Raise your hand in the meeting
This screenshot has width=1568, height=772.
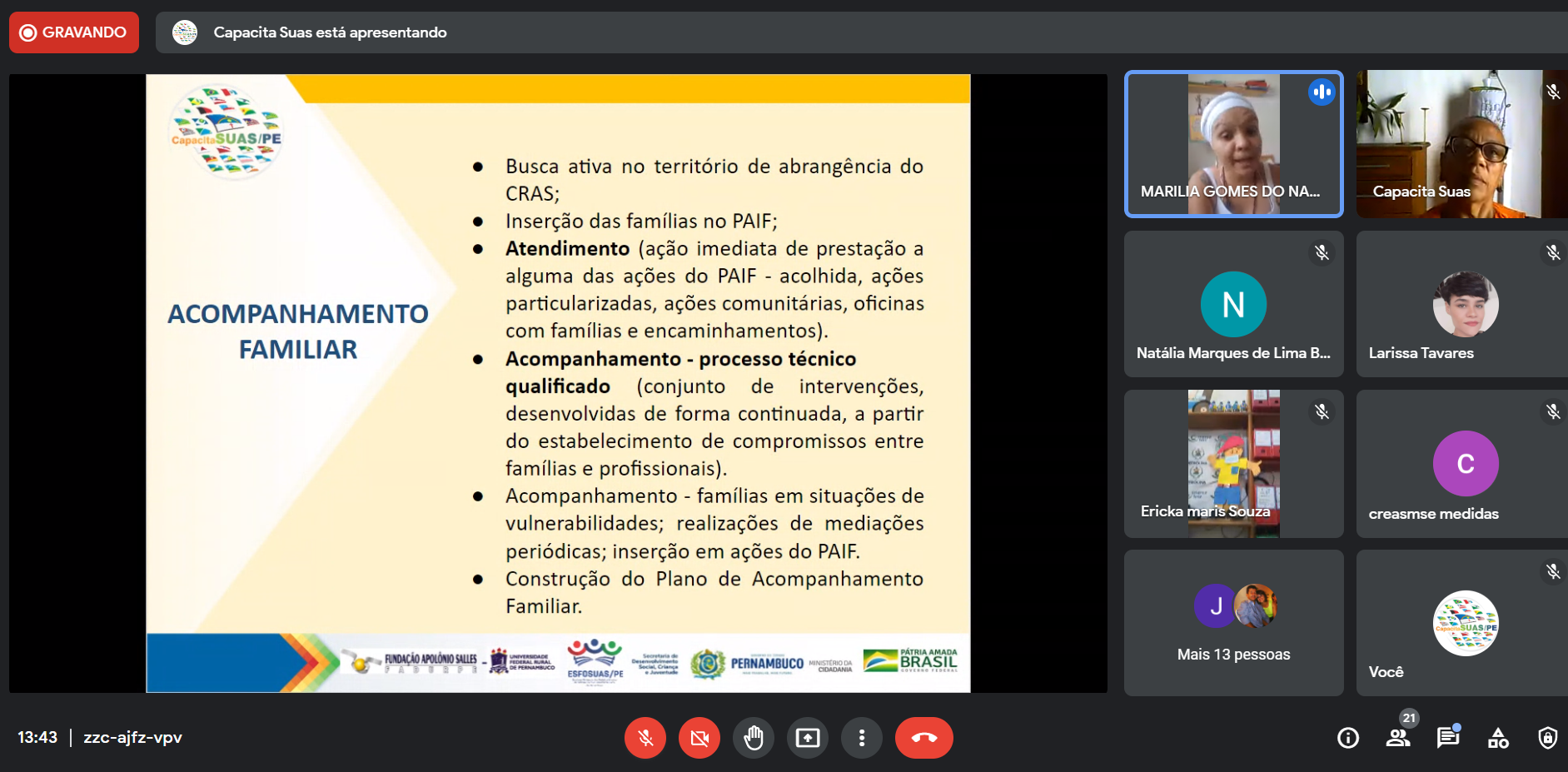pyautogui.click(x=754, y=738)
